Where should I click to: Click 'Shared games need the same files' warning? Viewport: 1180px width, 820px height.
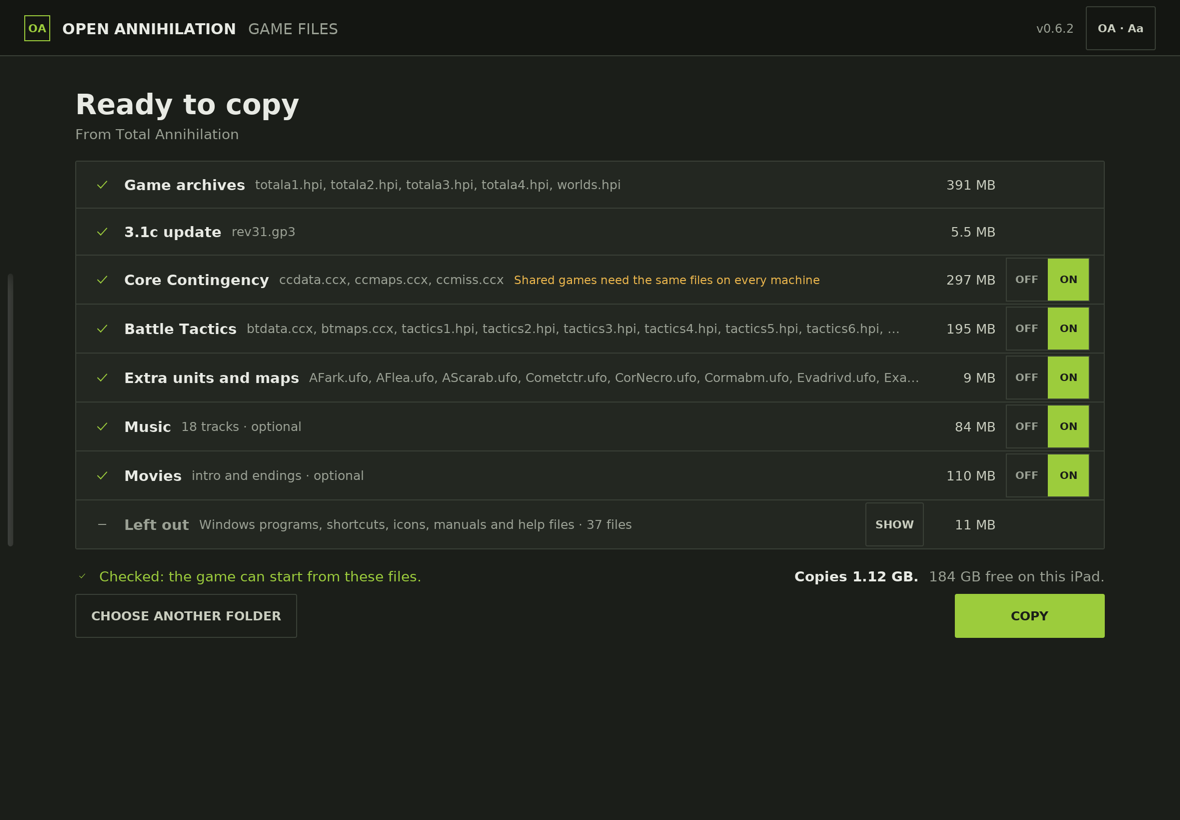click(x=667, y=280)
